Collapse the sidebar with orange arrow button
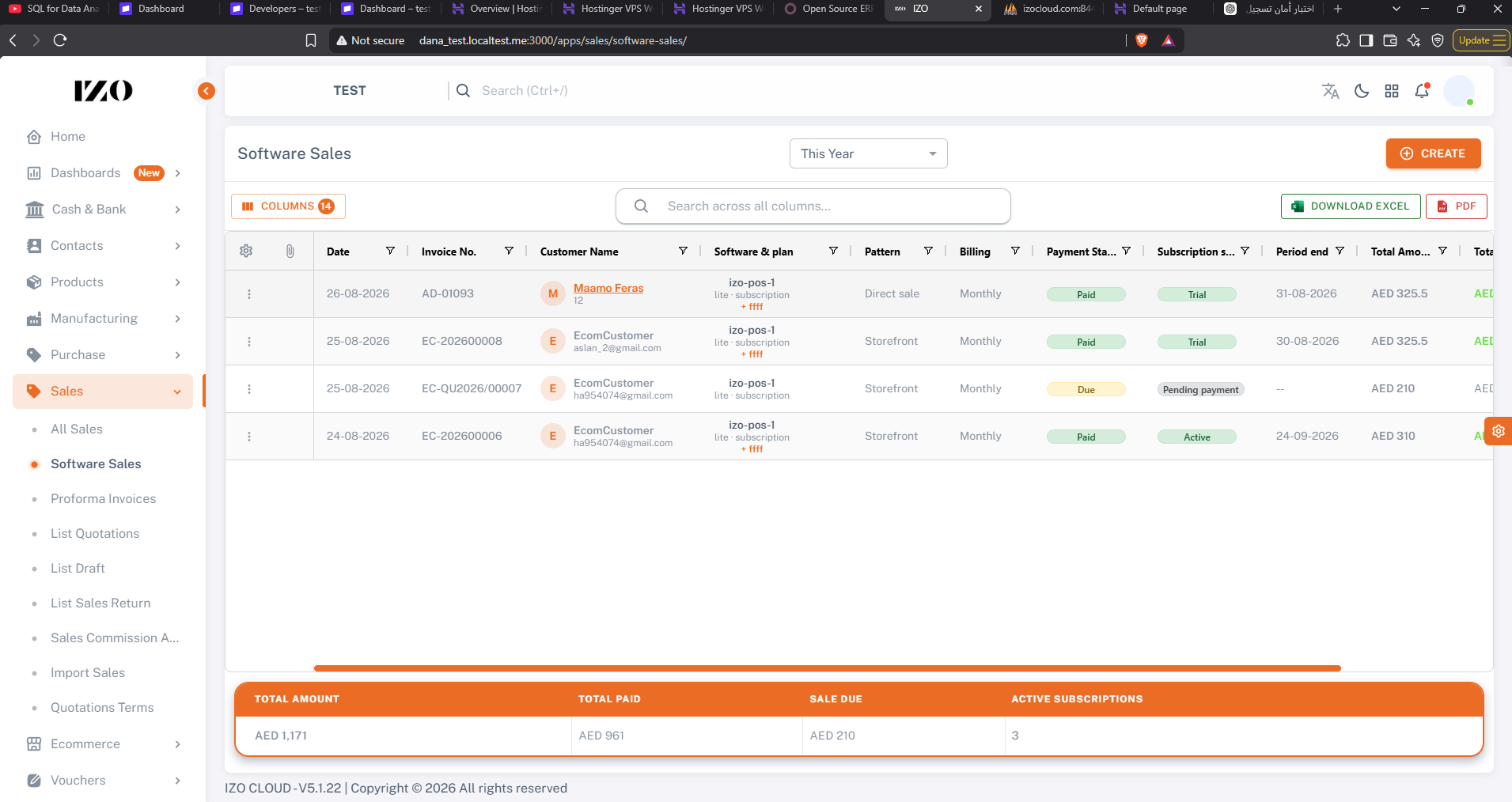Screen dimensions: 1512x802 (x=206, y=91)
